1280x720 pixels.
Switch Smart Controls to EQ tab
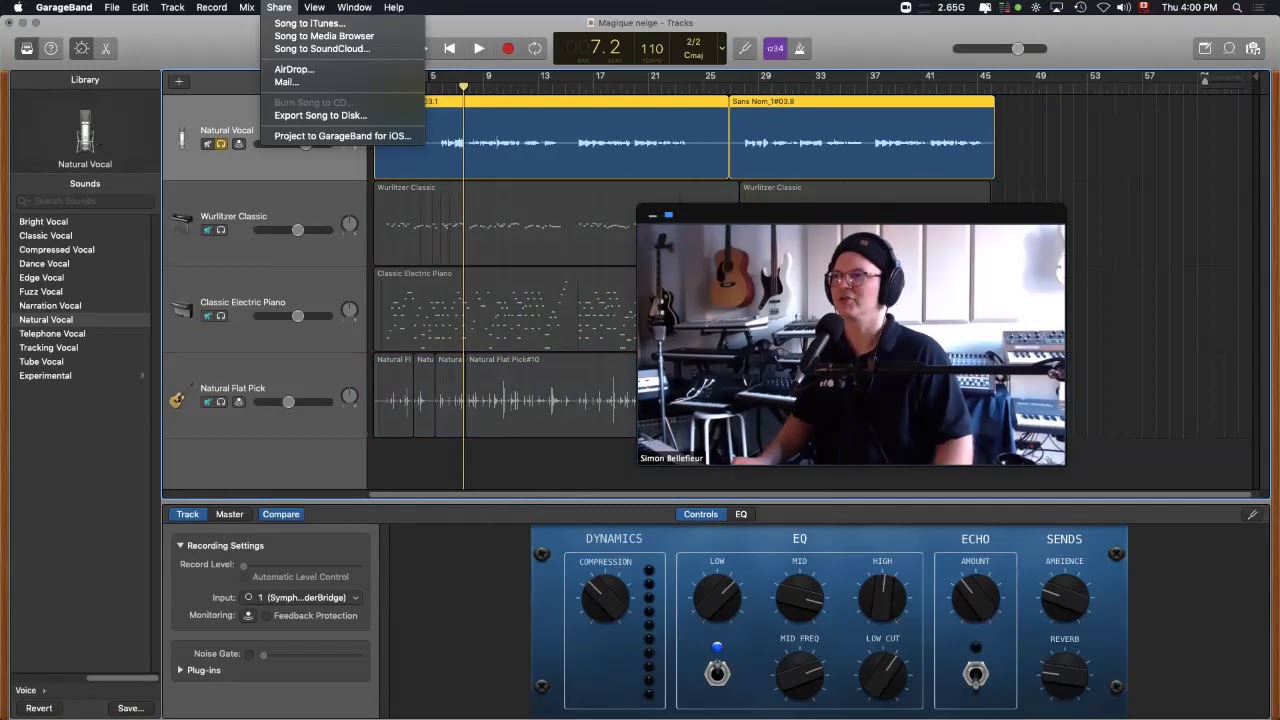[741, 514]
